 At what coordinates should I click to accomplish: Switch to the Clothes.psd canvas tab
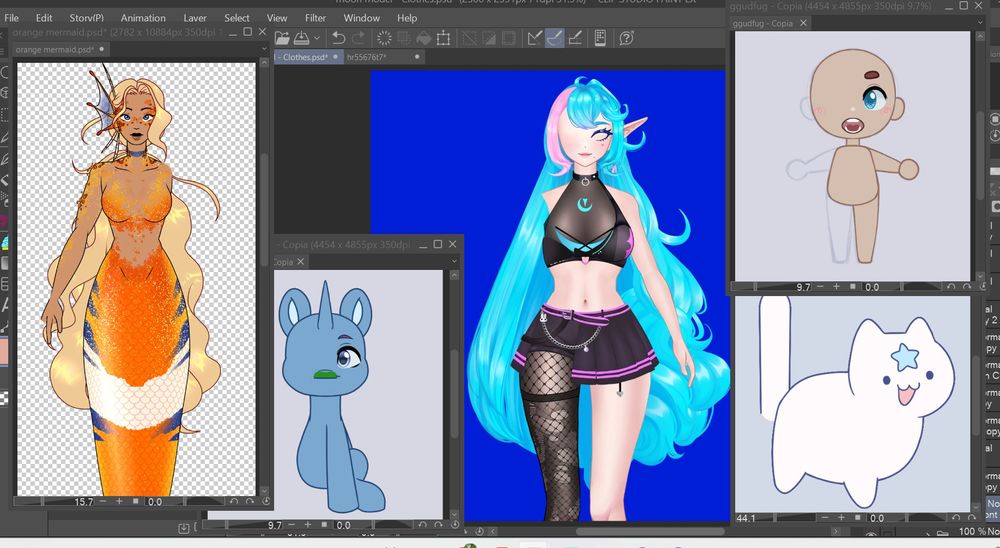(x=308, y=57)
